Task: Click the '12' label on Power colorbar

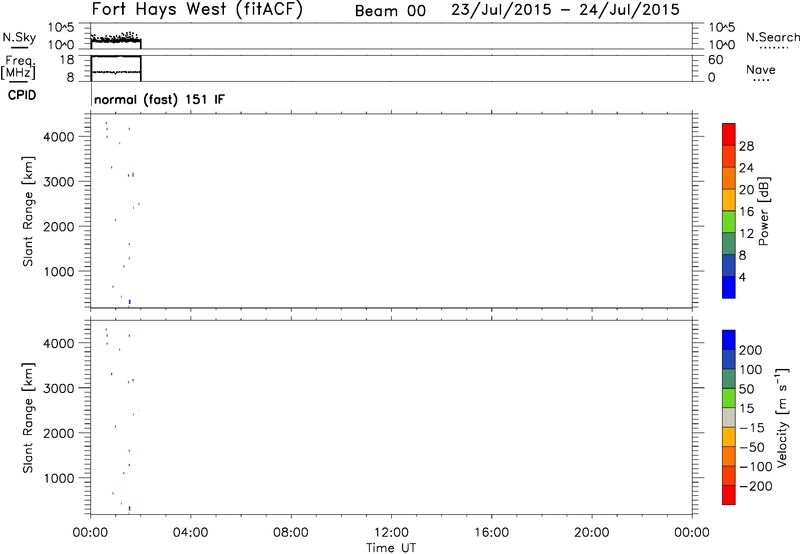Action: tap(746, 233)
